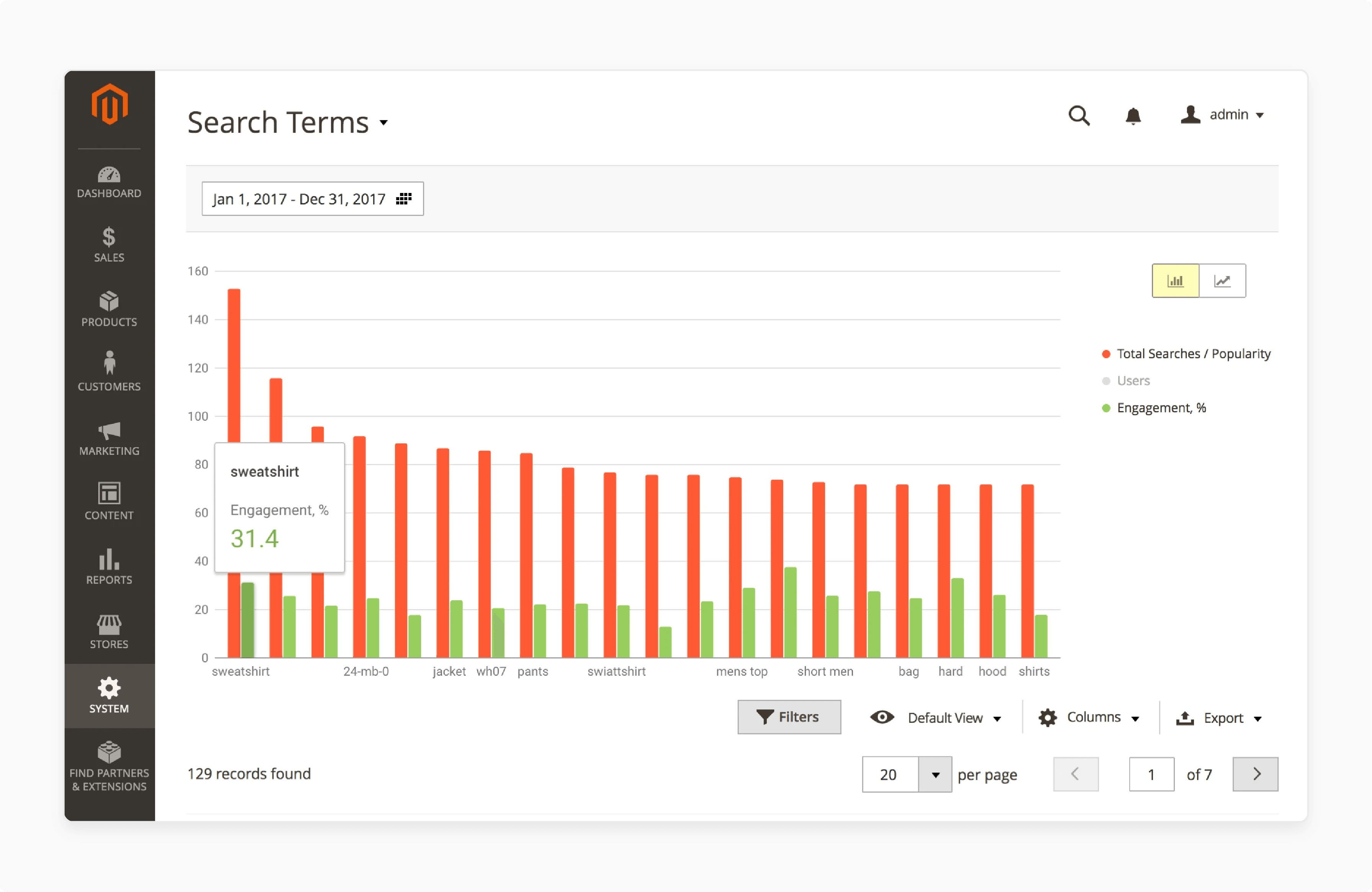Click the search magnifier icon
The width and height of the screenshot is (1372, 892).
point(1079,115)
